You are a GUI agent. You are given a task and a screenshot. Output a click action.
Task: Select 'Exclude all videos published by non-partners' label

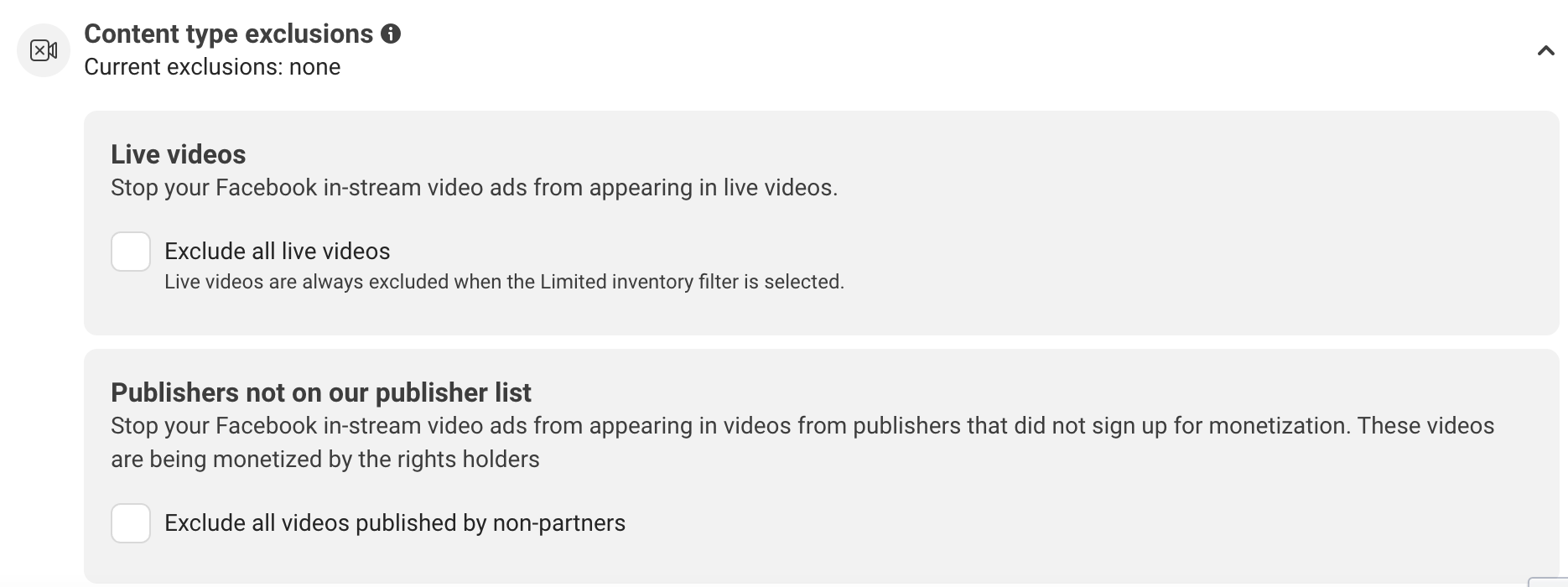coord(395,523)
